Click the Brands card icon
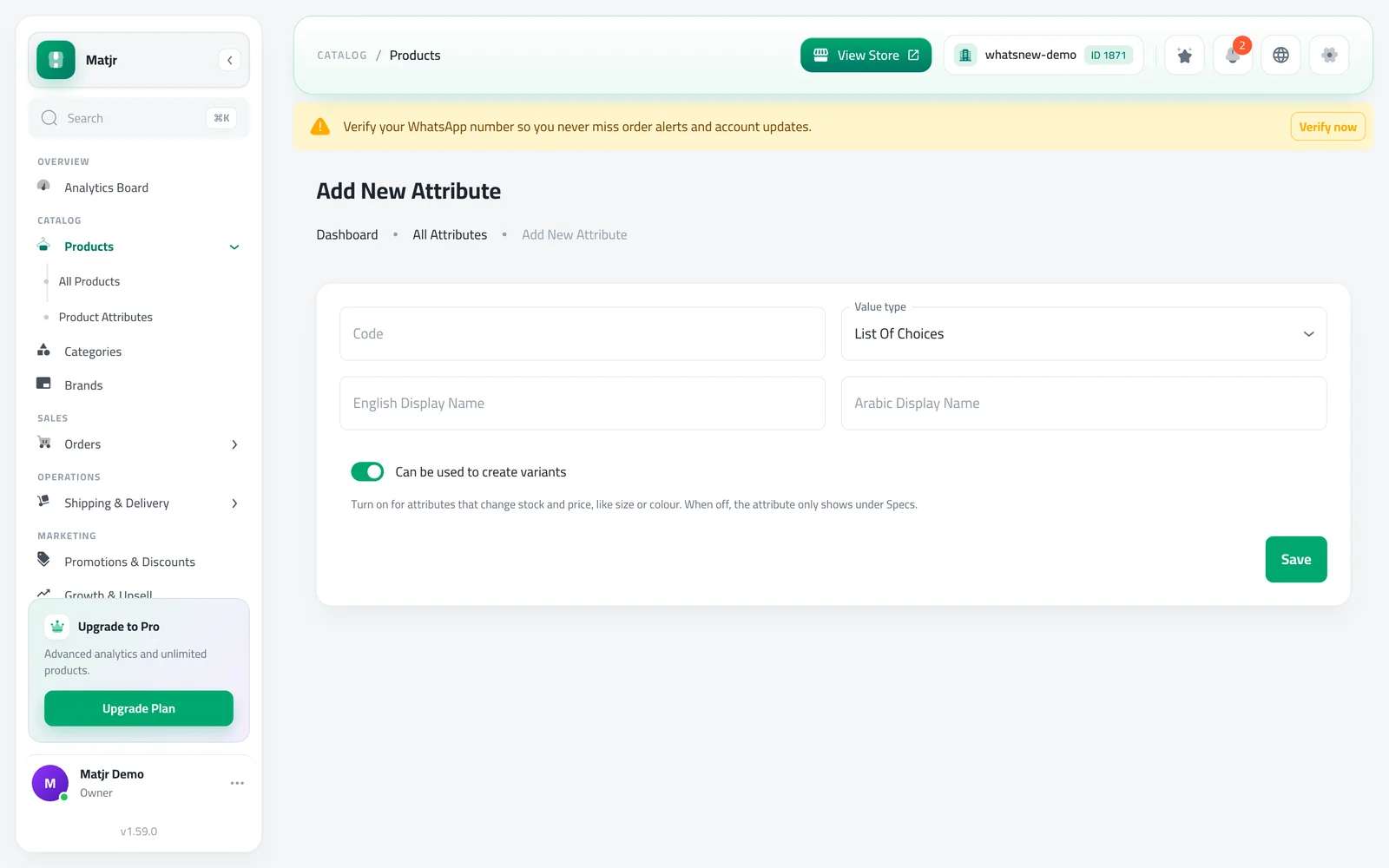Image resolution: width=1389 pixels, height=868 pixels. pyautogui.click(x=43, y=383)
